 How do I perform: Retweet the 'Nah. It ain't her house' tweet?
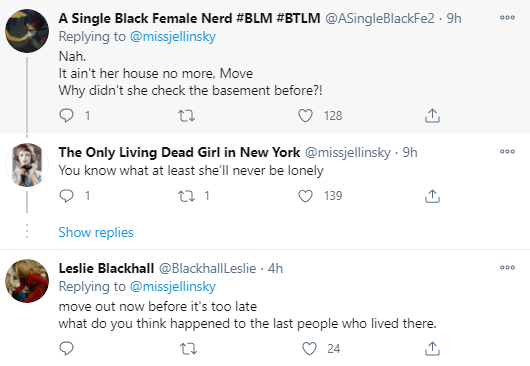(x=187, y=116)
